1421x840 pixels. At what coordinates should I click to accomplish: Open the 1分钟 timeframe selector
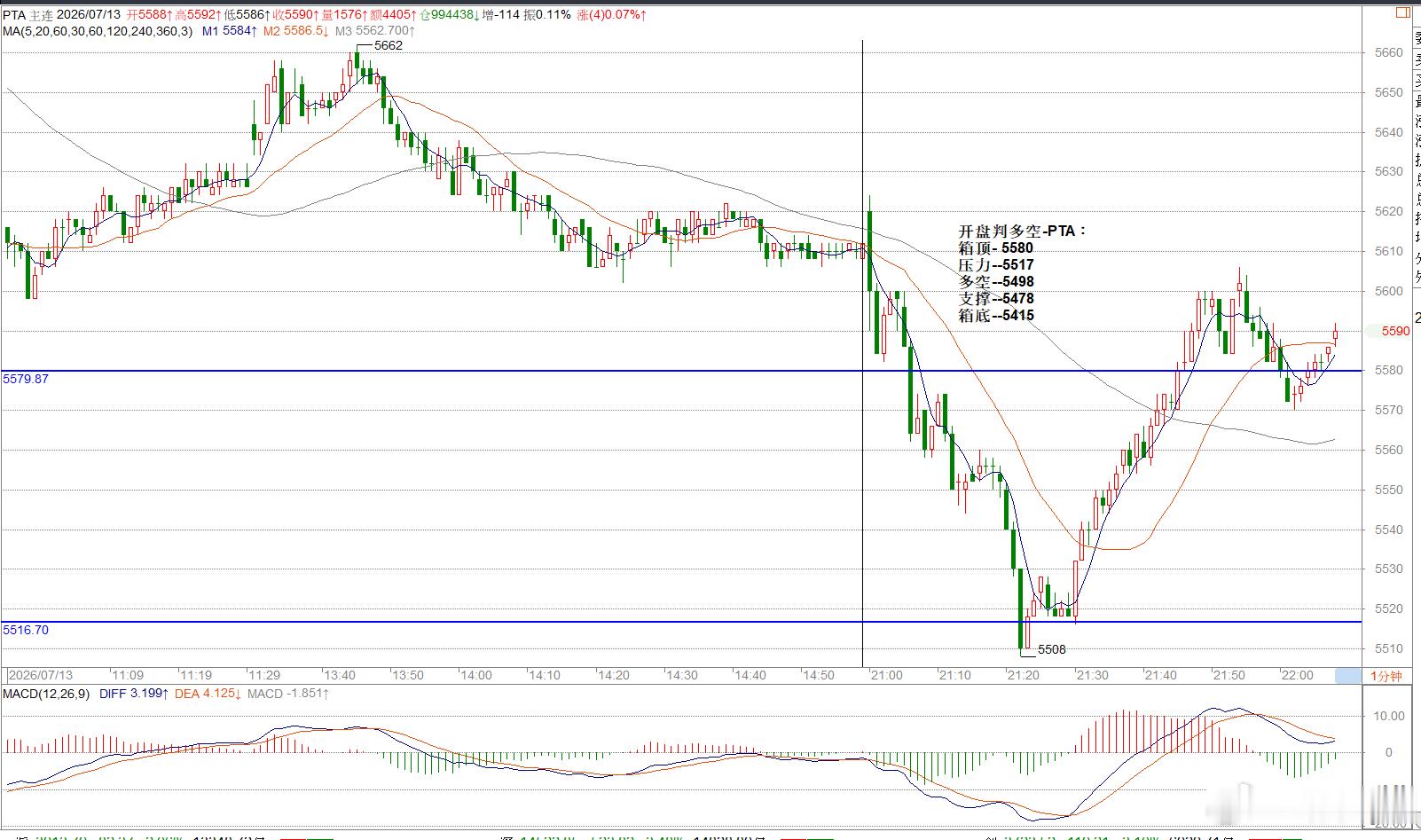pos(1386,676)
